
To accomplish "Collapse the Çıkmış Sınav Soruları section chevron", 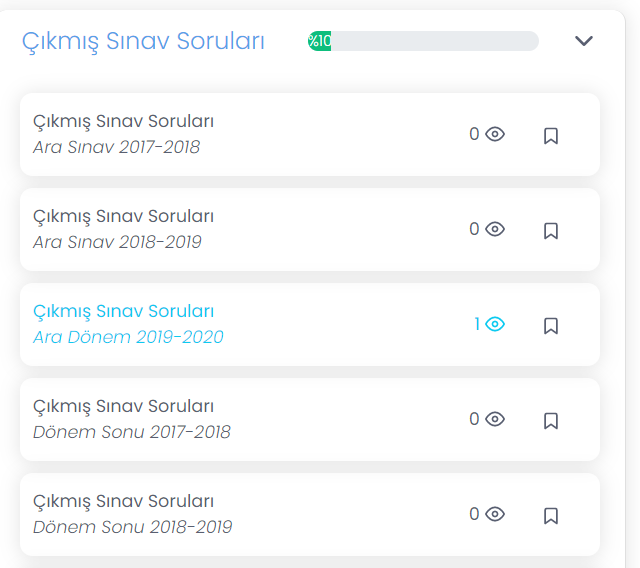I will [x=584, y=41].
